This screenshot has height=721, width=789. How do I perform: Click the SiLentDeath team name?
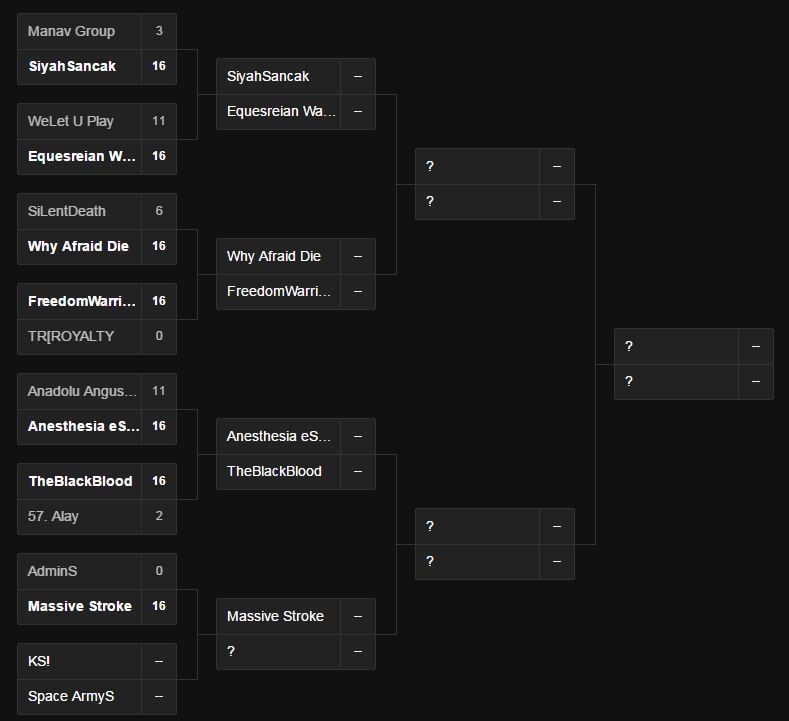click(x=67, y=211)
